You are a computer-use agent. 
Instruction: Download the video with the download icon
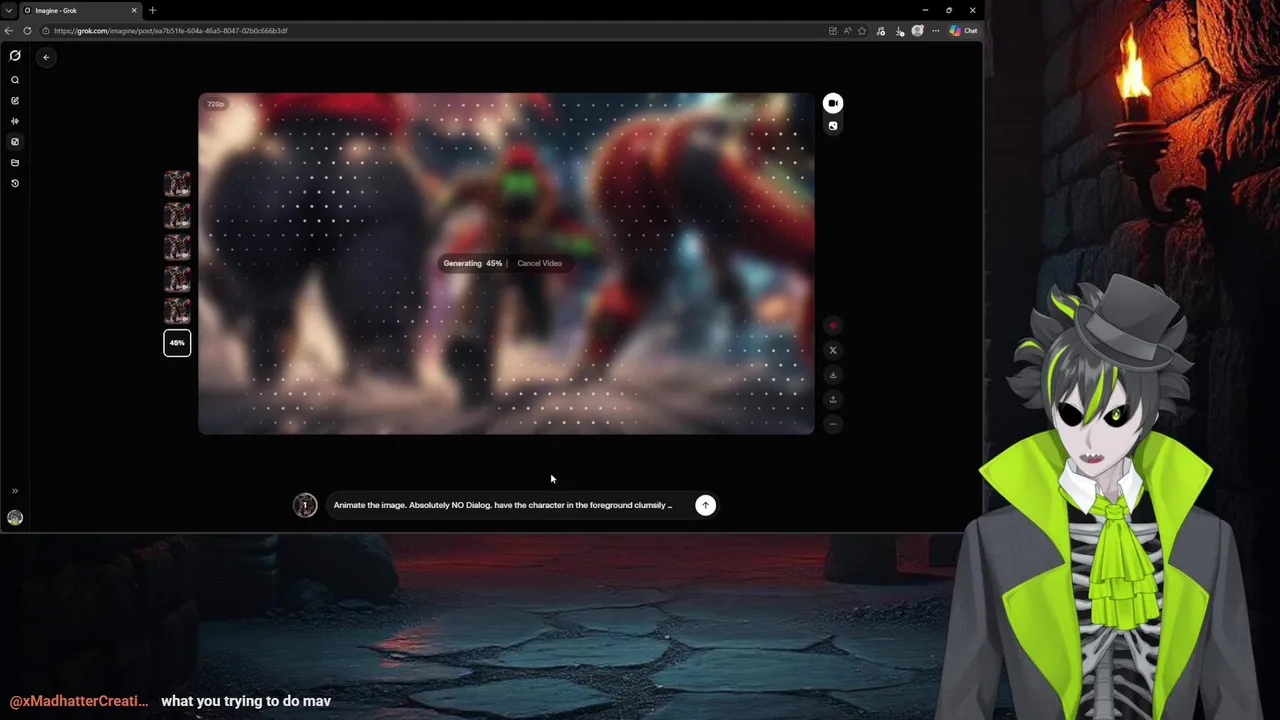click(x=833, y=375)
